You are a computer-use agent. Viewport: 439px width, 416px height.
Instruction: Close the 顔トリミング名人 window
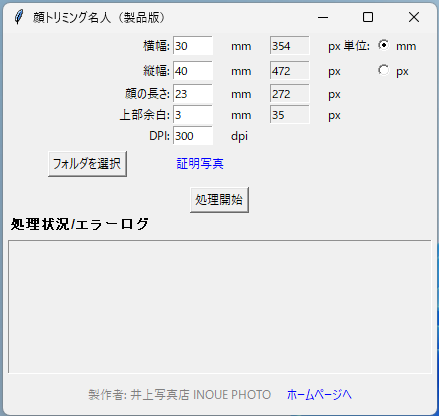coord(414,17)
